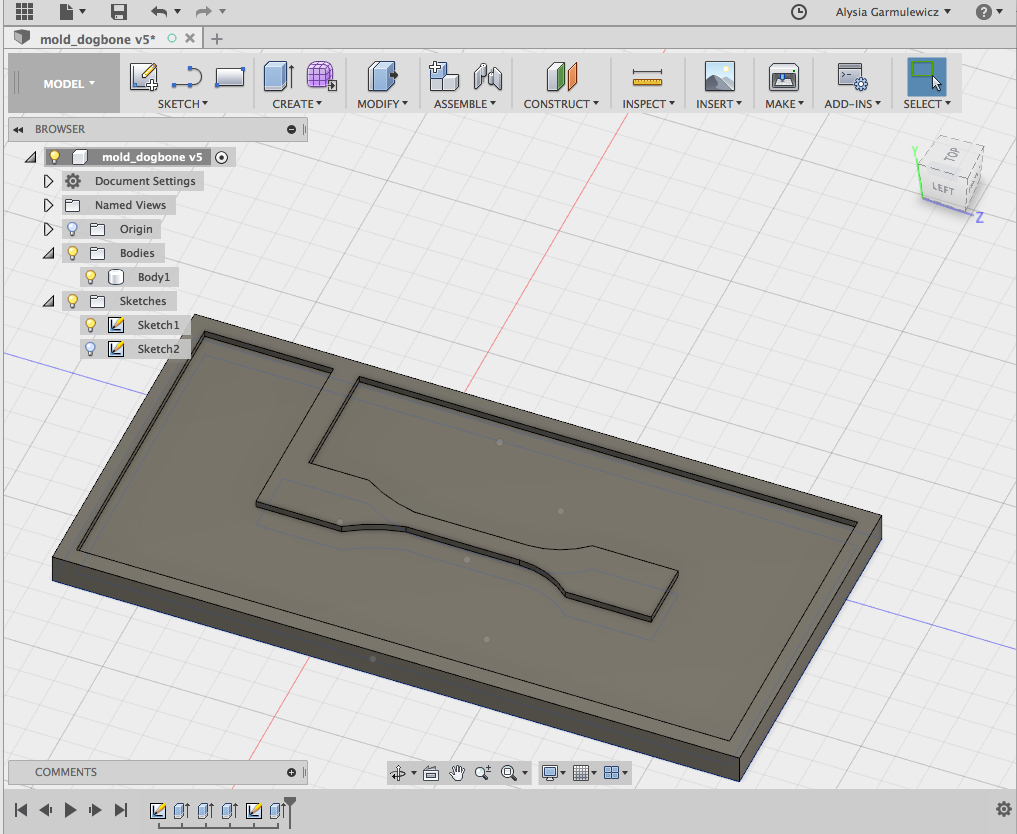Expand the Origin folder node
The height and width of the screenshot is (834, 1017).
[x=48, y=229]
